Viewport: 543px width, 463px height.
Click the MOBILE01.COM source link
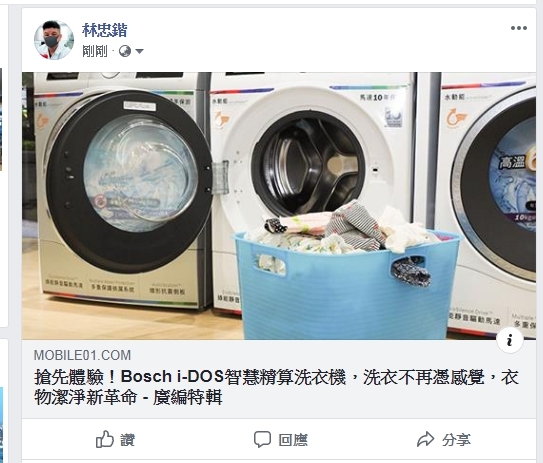pyautogui.click(x=82, y=355)
